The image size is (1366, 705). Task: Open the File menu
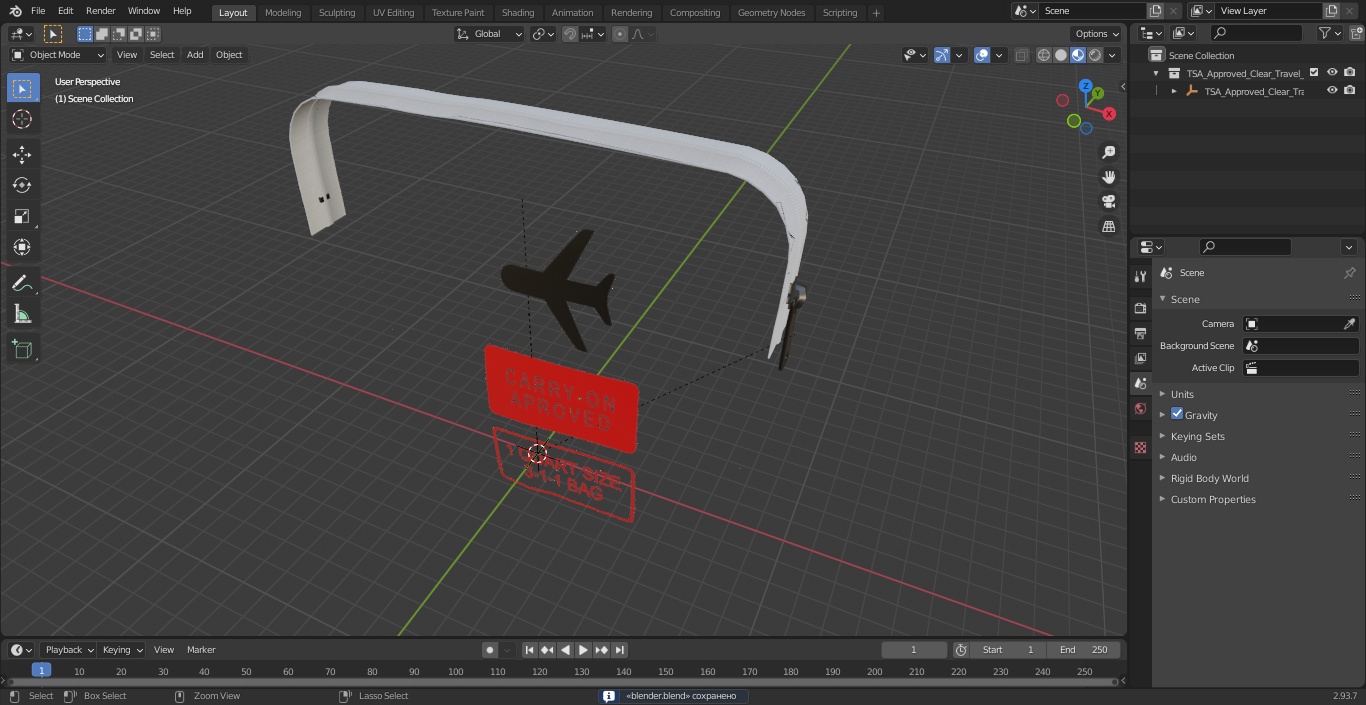tap(38, 11)
